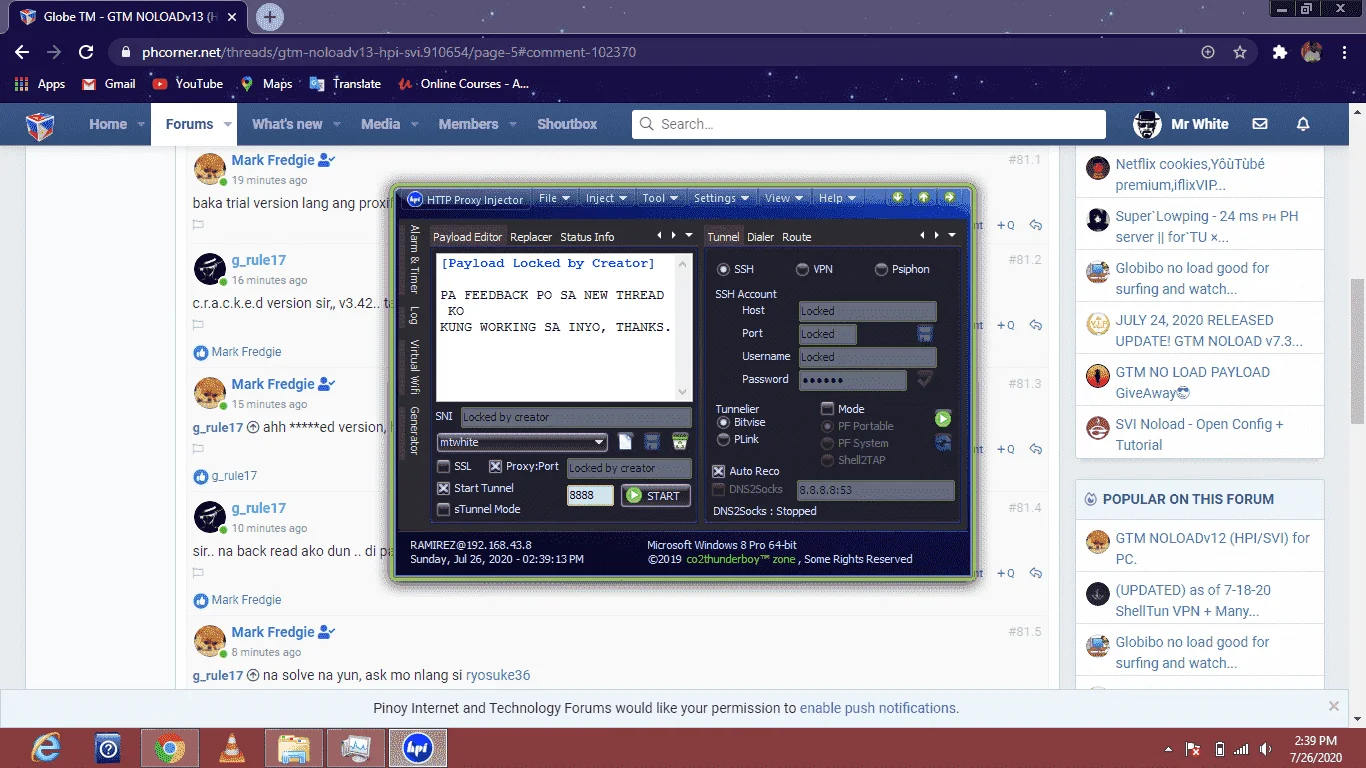Click ryosuke36 user mention link

coord(498,675)
